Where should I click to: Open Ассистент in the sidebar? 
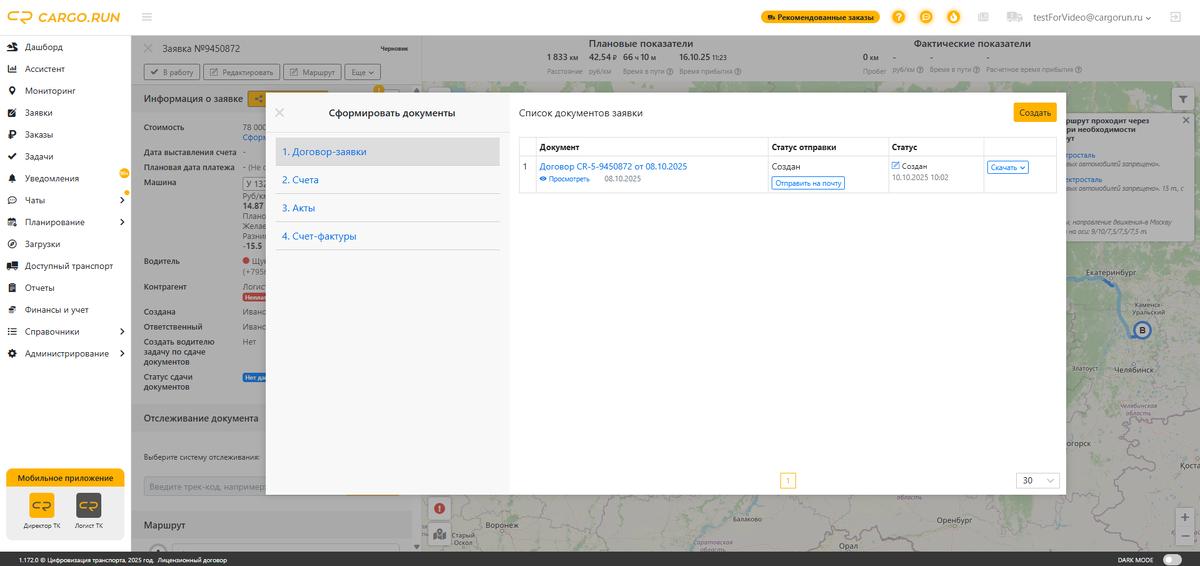pyautogui.click(x=65, y=69)
